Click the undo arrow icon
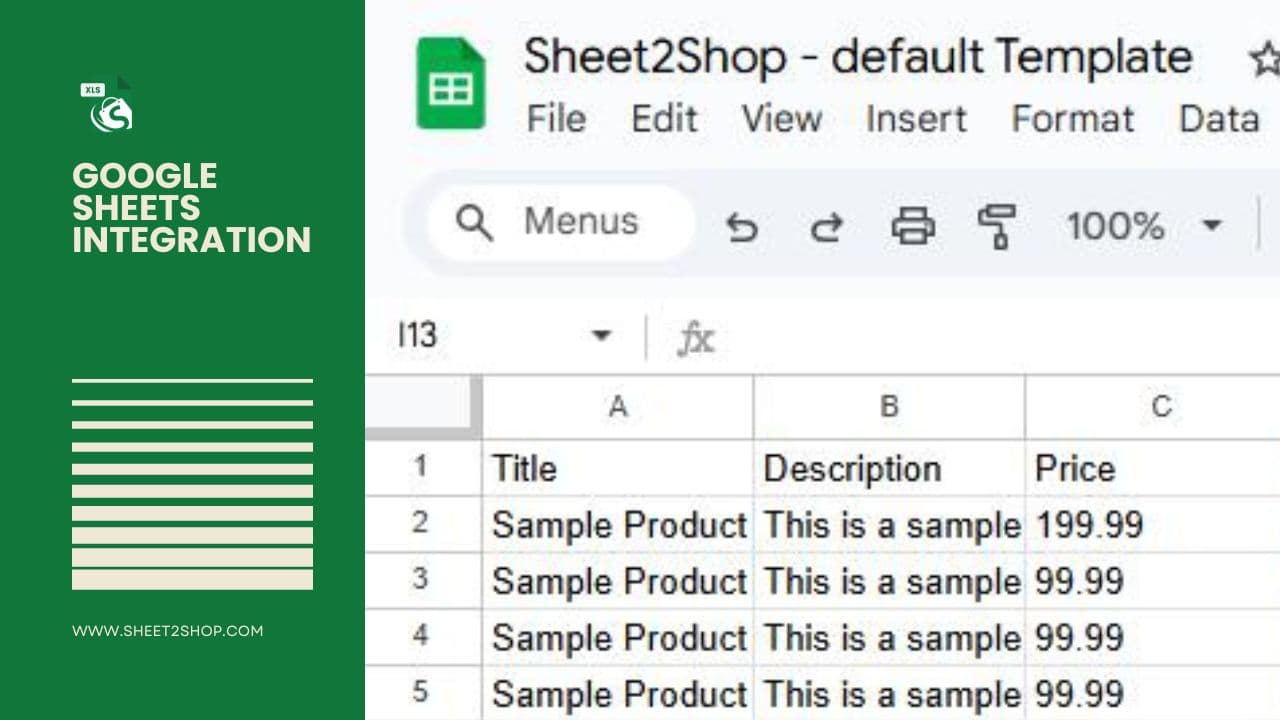This screenshot has height=720, width=1280. tap(741, 227)
